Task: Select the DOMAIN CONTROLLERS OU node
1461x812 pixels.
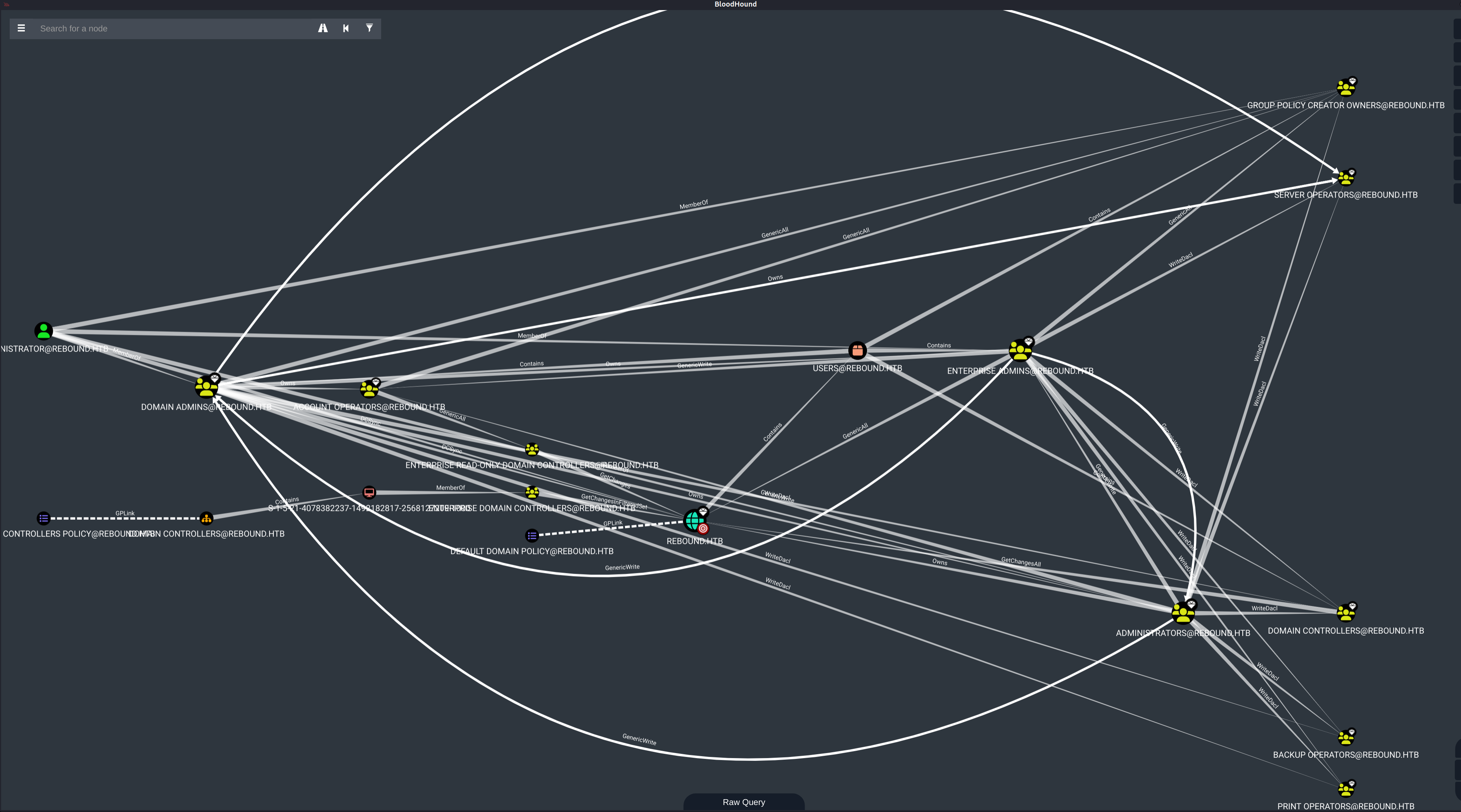Action: [x=206, y=518]
